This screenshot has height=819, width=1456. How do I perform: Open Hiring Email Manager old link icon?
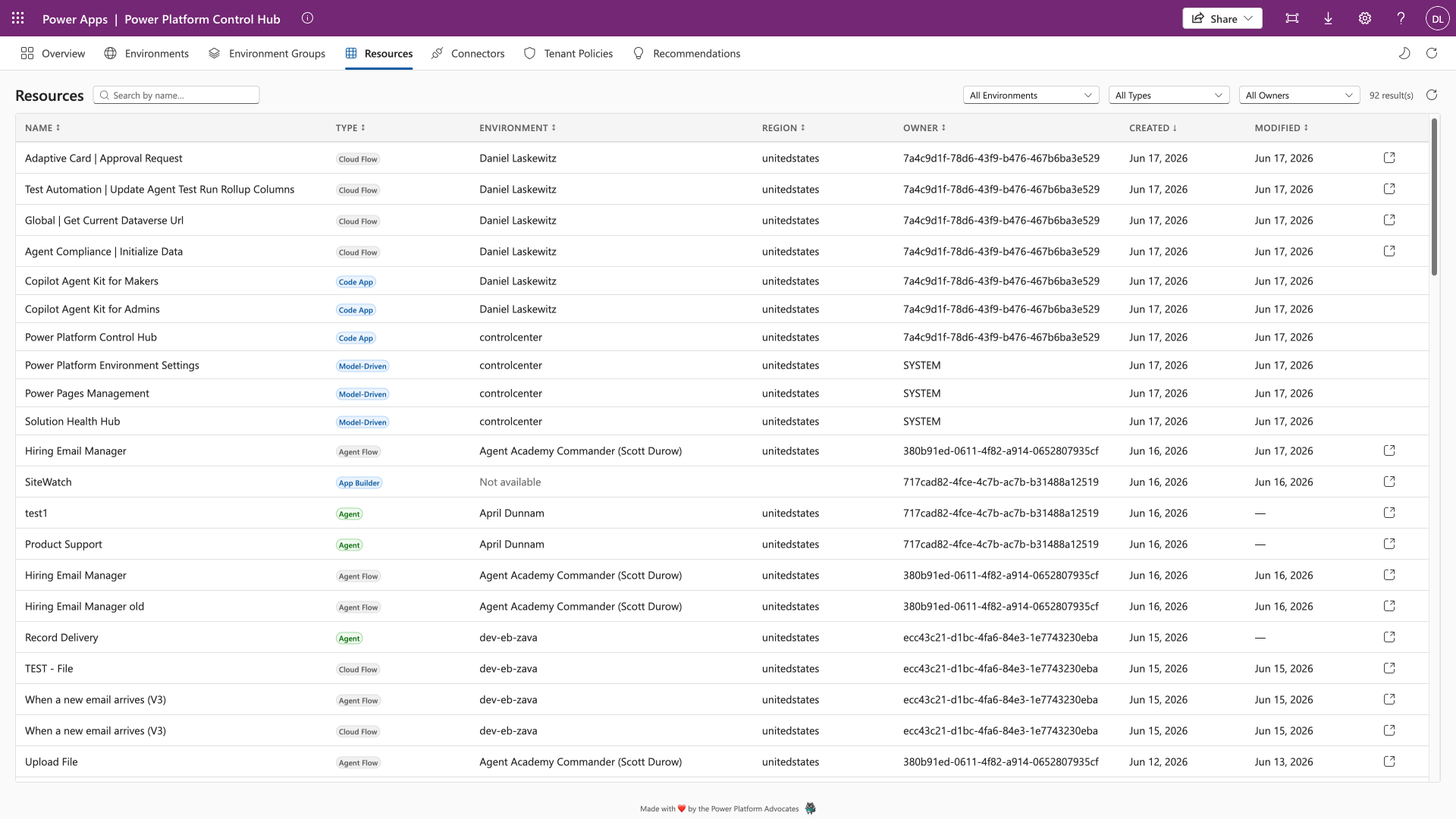(1389, 606)
